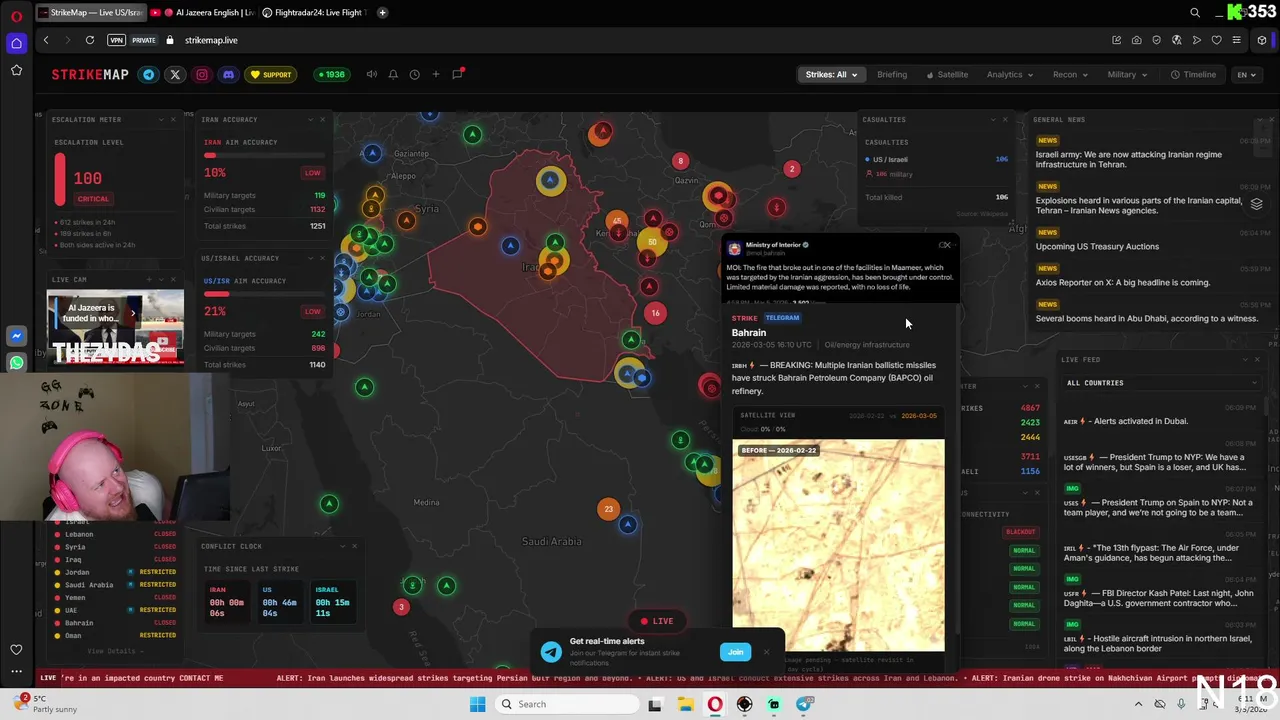Expand Military menu
The width and height of the screenshot is (1280, 720).
coord(1127,75)
